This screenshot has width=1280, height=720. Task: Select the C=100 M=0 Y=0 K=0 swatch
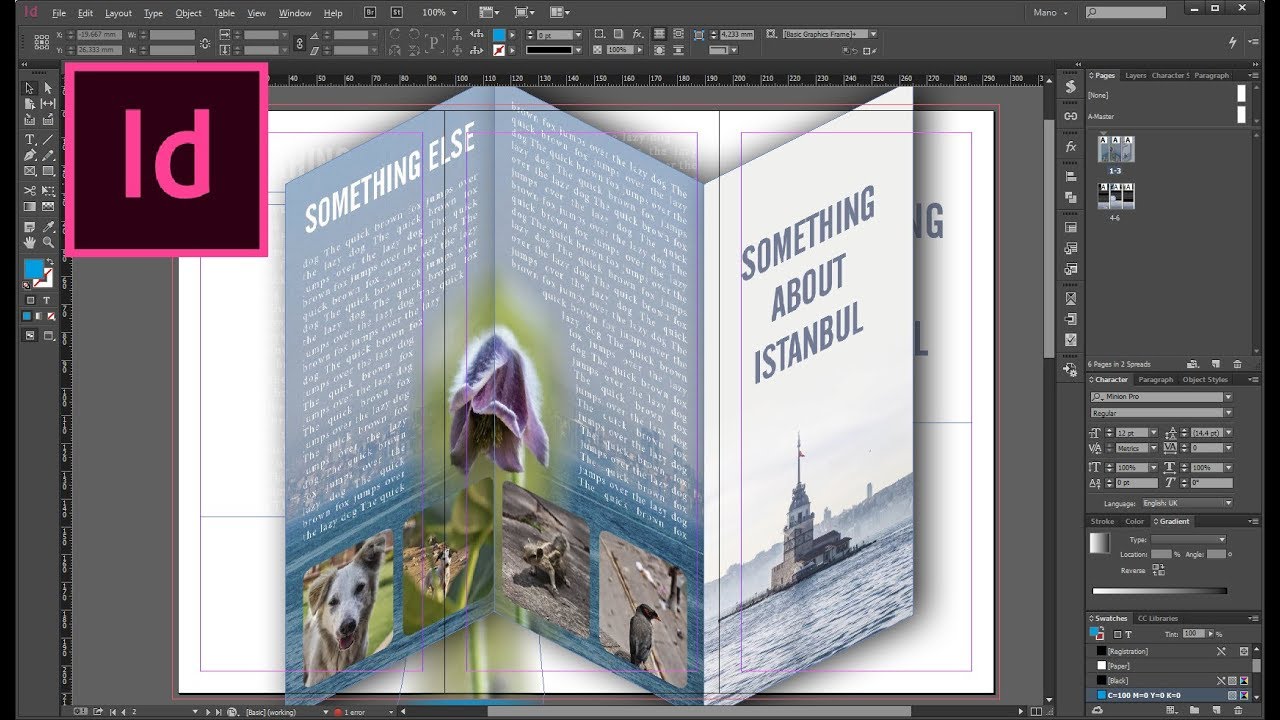coord(1171,695)
